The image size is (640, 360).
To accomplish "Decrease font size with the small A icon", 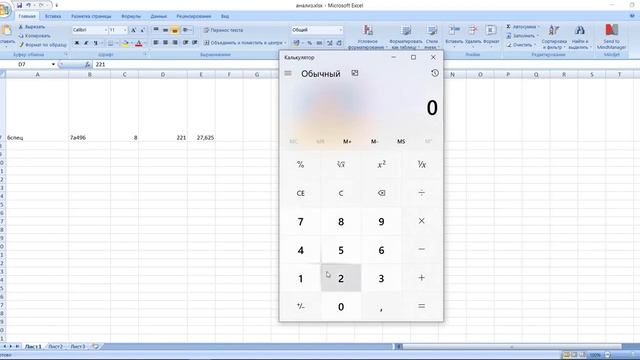I will click(142, 30).
